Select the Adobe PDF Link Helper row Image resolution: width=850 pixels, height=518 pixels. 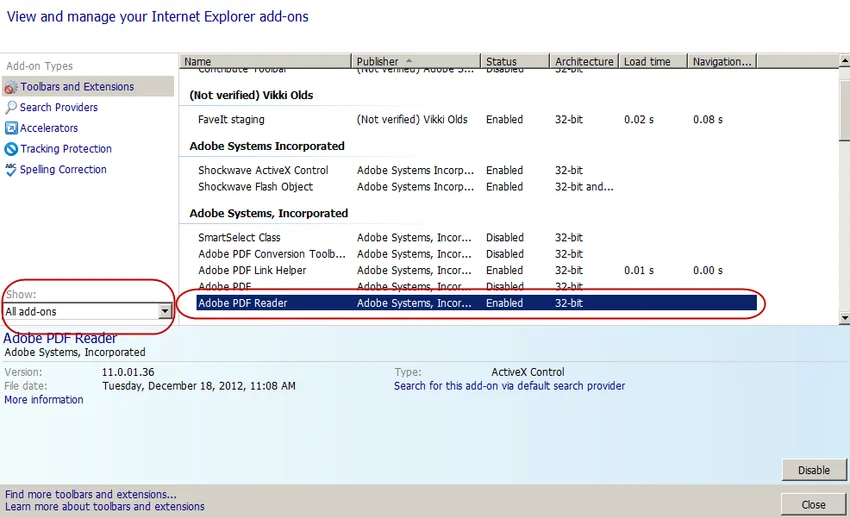(477, 270)
